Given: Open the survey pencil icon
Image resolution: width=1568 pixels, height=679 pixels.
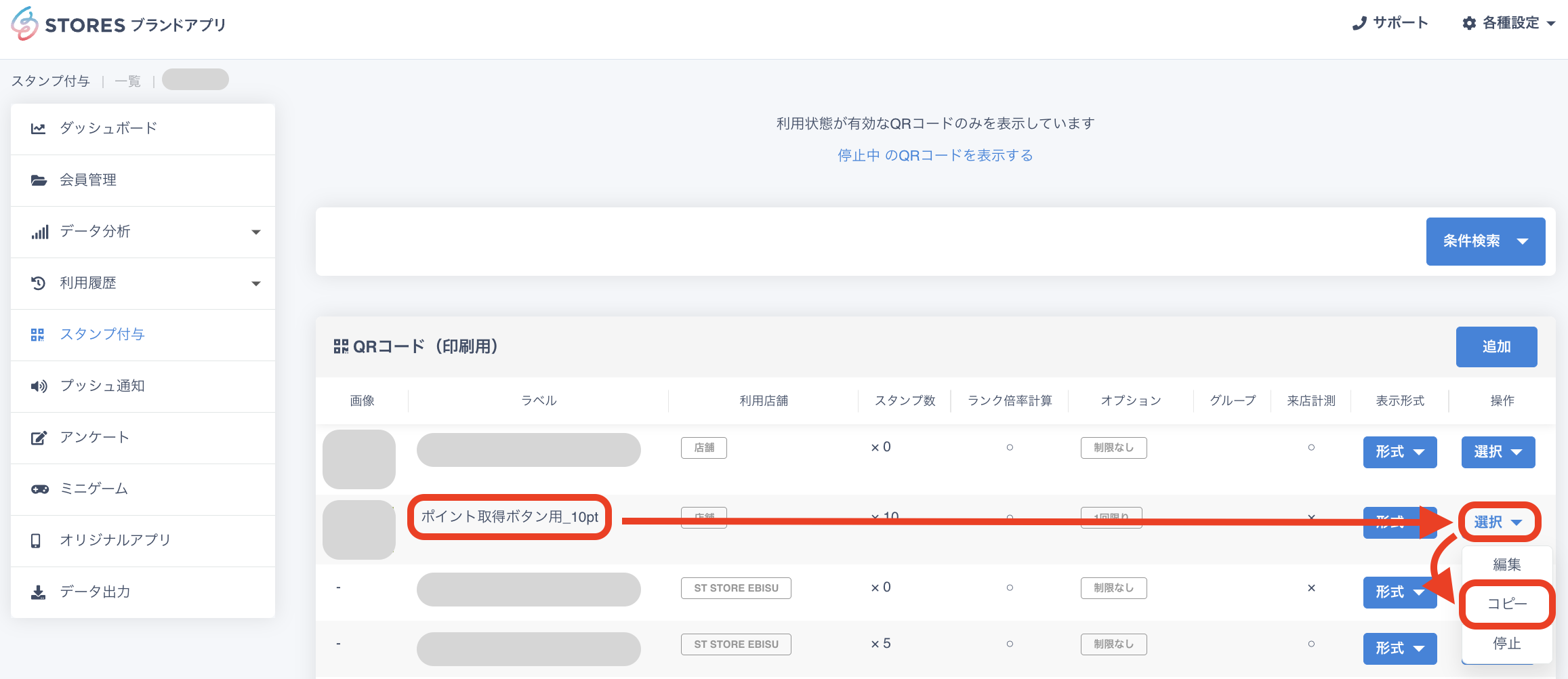Looking at the screenshot, I should (x=39, y=438).
